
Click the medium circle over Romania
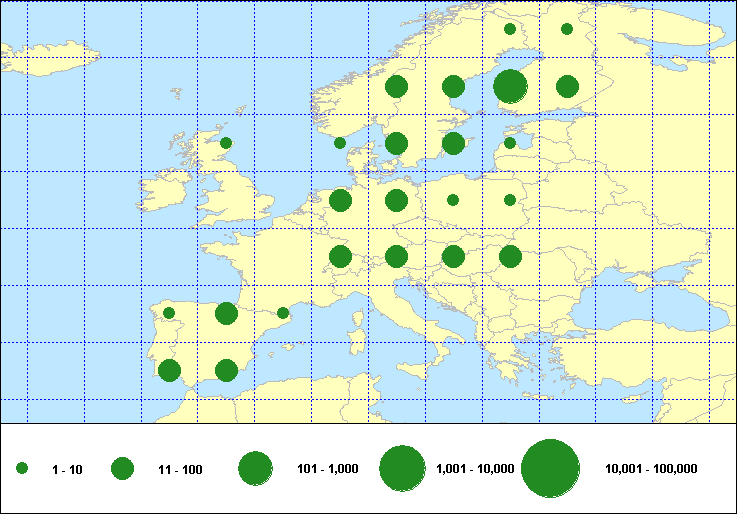(x=510, y=257)
